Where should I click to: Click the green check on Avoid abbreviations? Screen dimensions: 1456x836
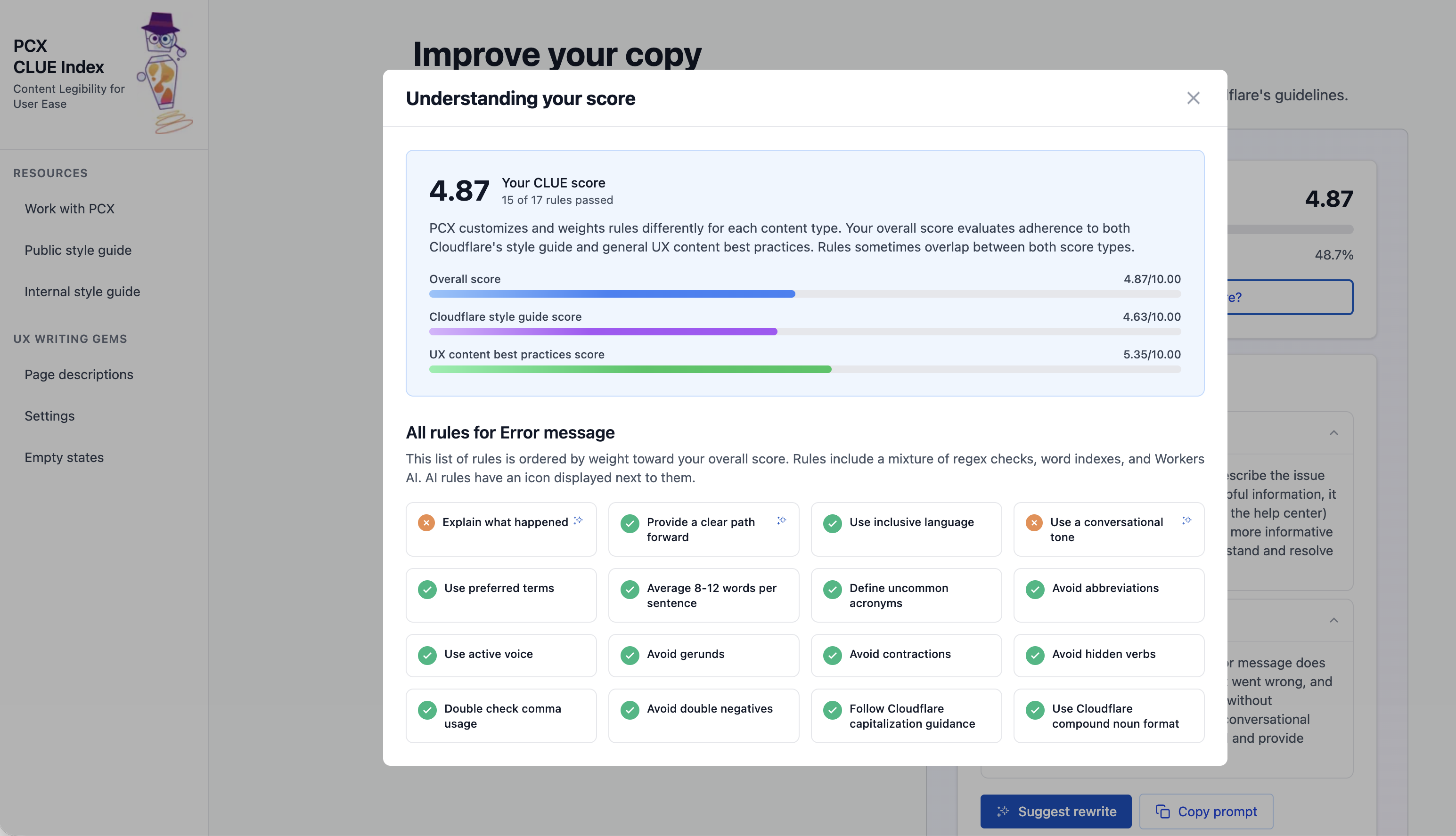[x=1035, y=590]
